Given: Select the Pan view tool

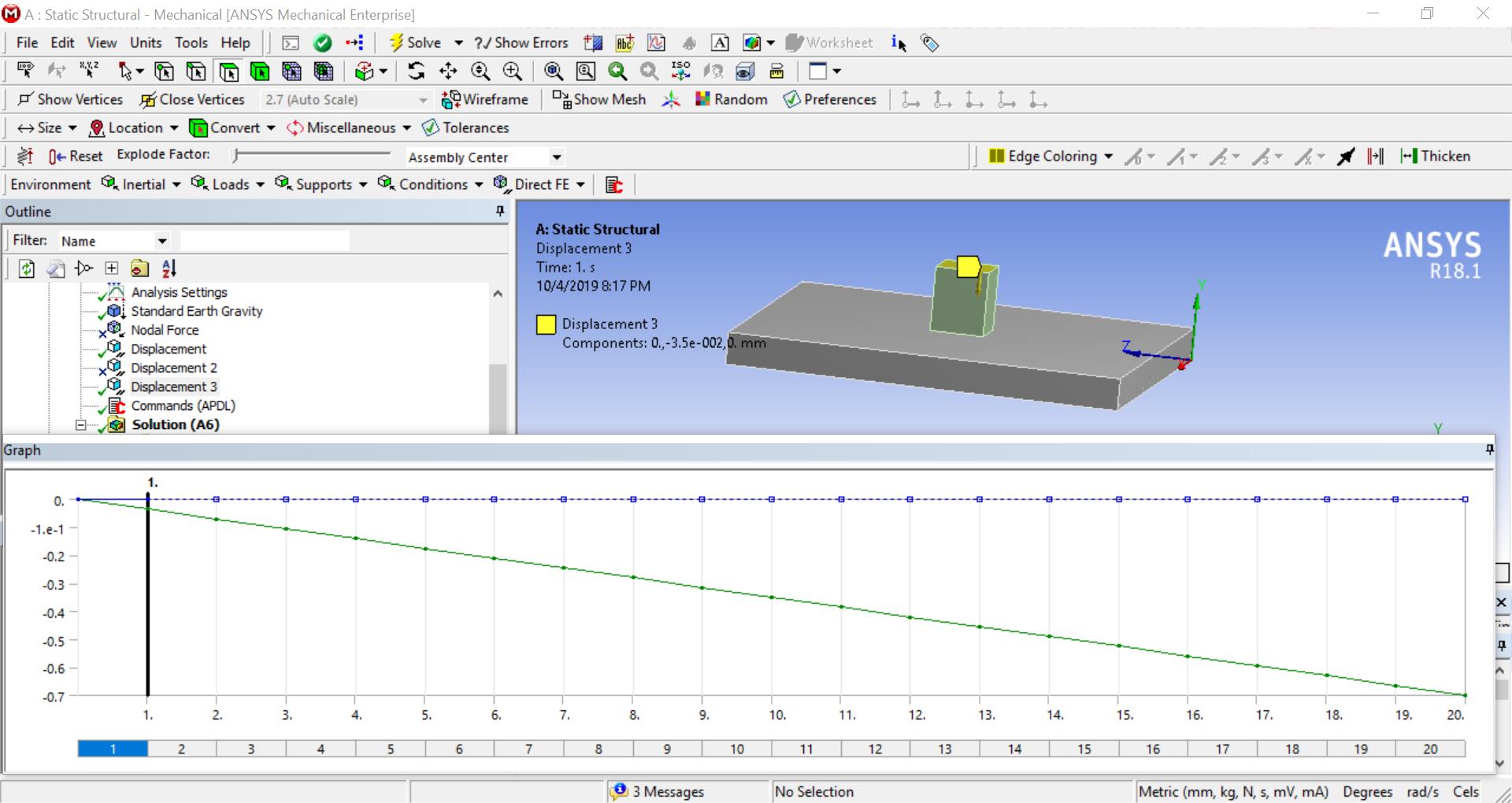Looking at the screenshot, I should point(449,72).
